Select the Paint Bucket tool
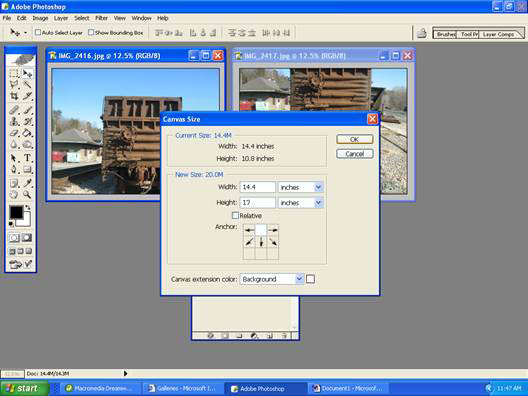Image resolution: width=528 pixels, height=396 pixels. (x=27, y=133)
